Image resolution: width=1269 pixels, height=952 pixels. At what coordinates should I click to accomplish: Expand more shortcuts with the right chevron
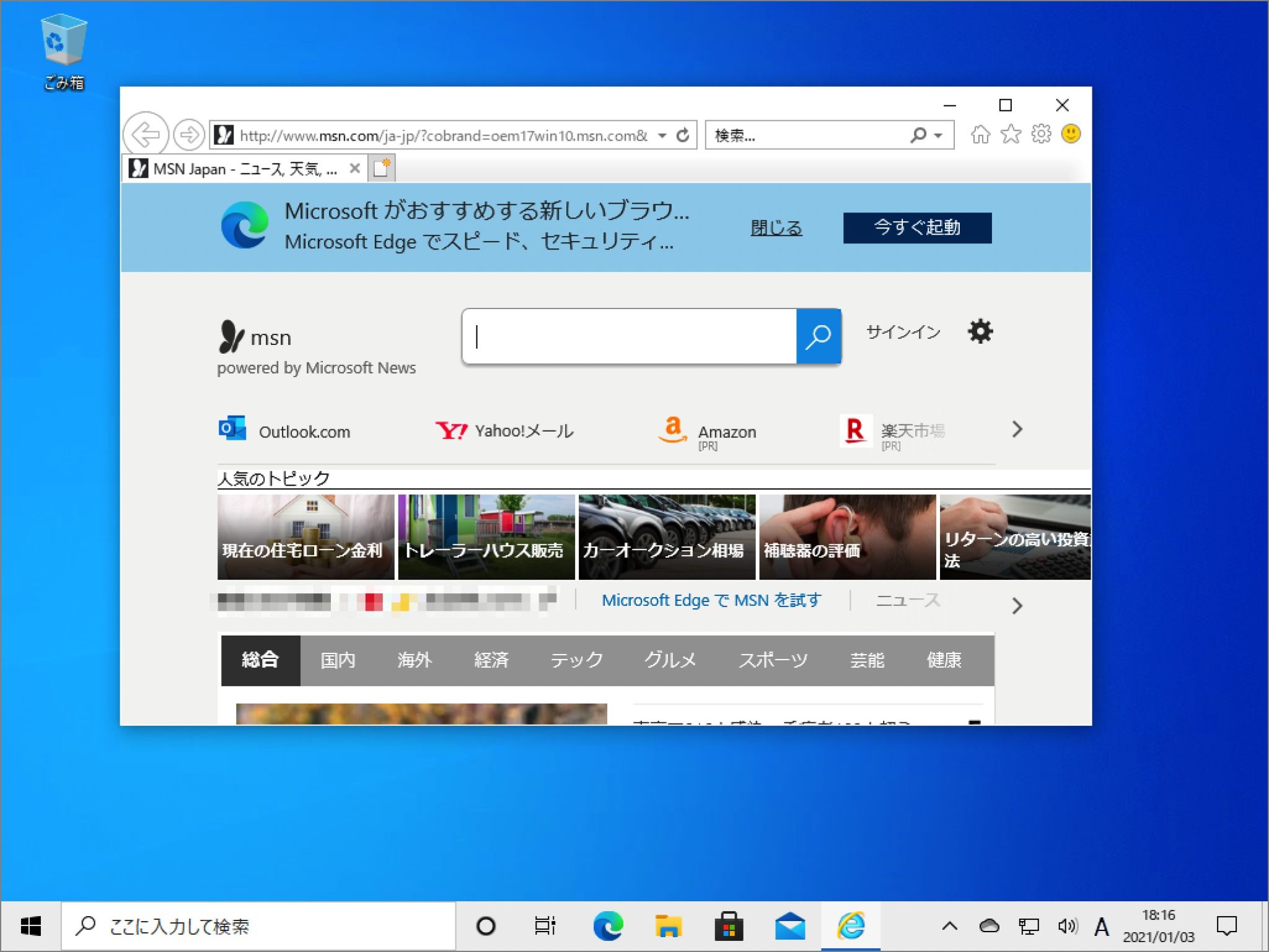[1016, 429]
